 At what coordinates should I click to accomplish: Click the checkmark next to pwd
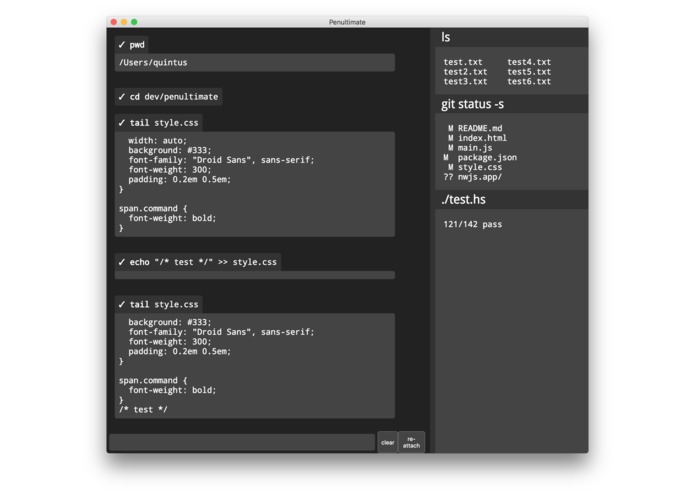(121, 45)
